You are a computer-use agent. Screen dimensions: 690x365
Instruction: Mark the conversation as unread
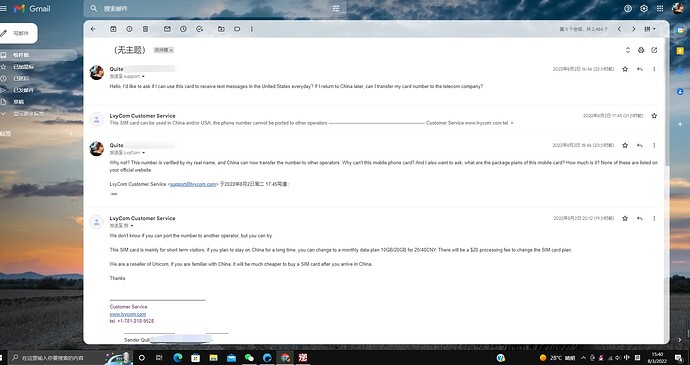point(167,29)
